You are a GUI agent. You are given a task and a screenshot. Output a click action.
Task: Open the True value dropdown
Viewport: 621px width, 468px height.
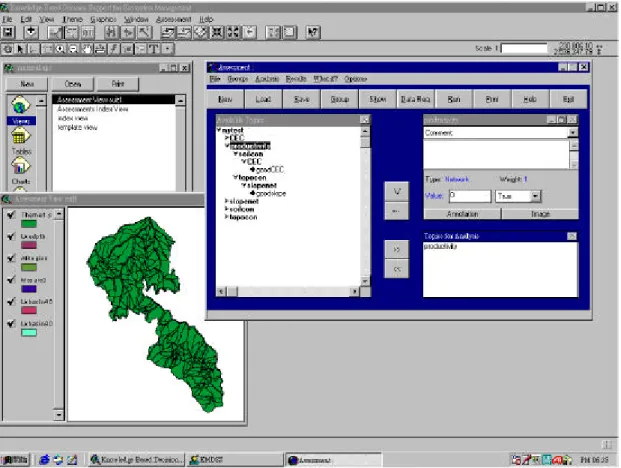[535, 196]
